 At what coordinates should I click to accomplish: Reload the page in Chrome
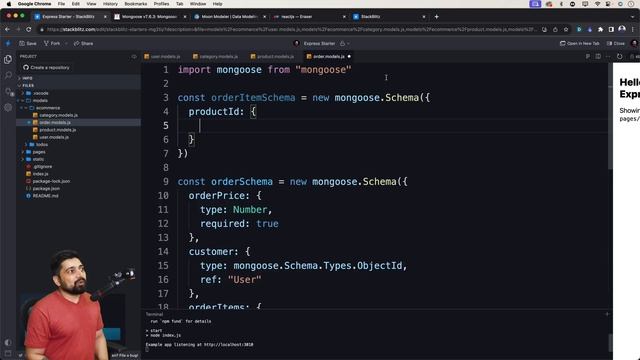pos(29,29)
